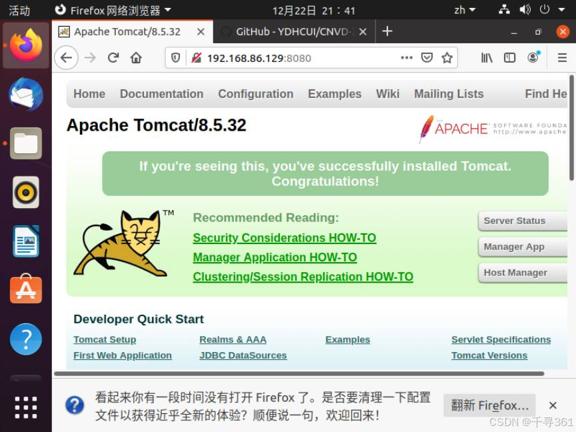Open the Servlet Specifications link

coord(501,340)
